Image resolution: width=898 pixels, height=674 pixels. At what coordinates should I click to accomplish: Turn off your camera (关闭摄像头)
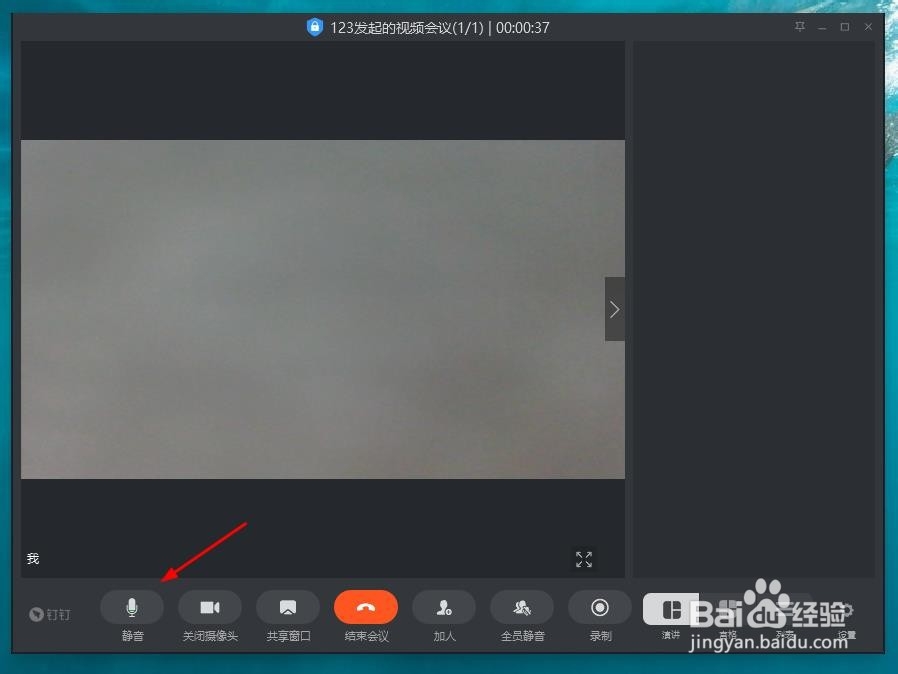tap(209, 607)
